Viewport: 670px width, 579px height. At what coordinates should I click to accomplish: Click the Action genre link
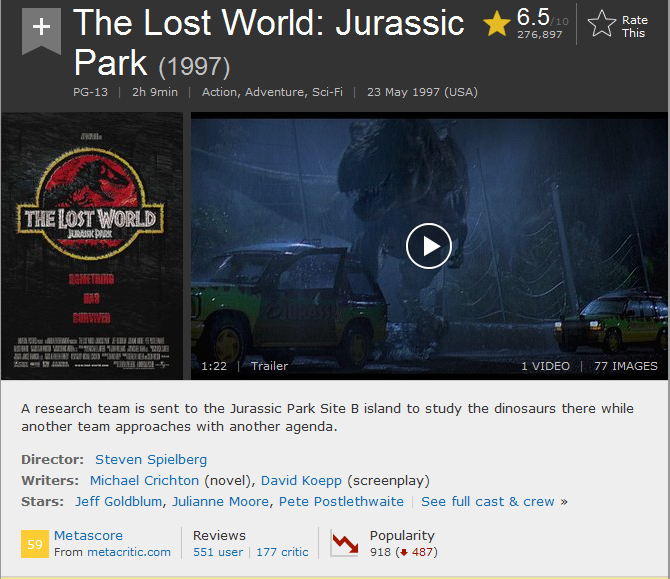221,92
